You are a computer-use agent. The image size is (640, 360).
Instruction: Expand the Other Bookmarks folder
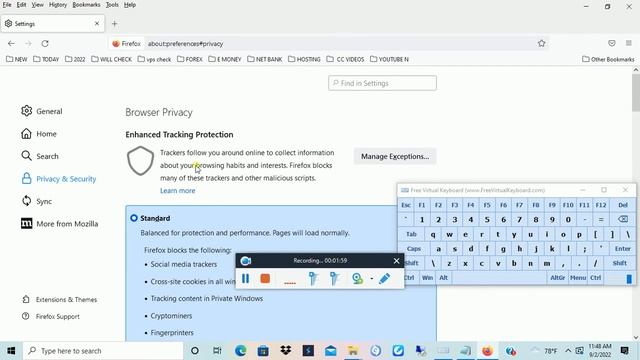click(x=608, y=59)
